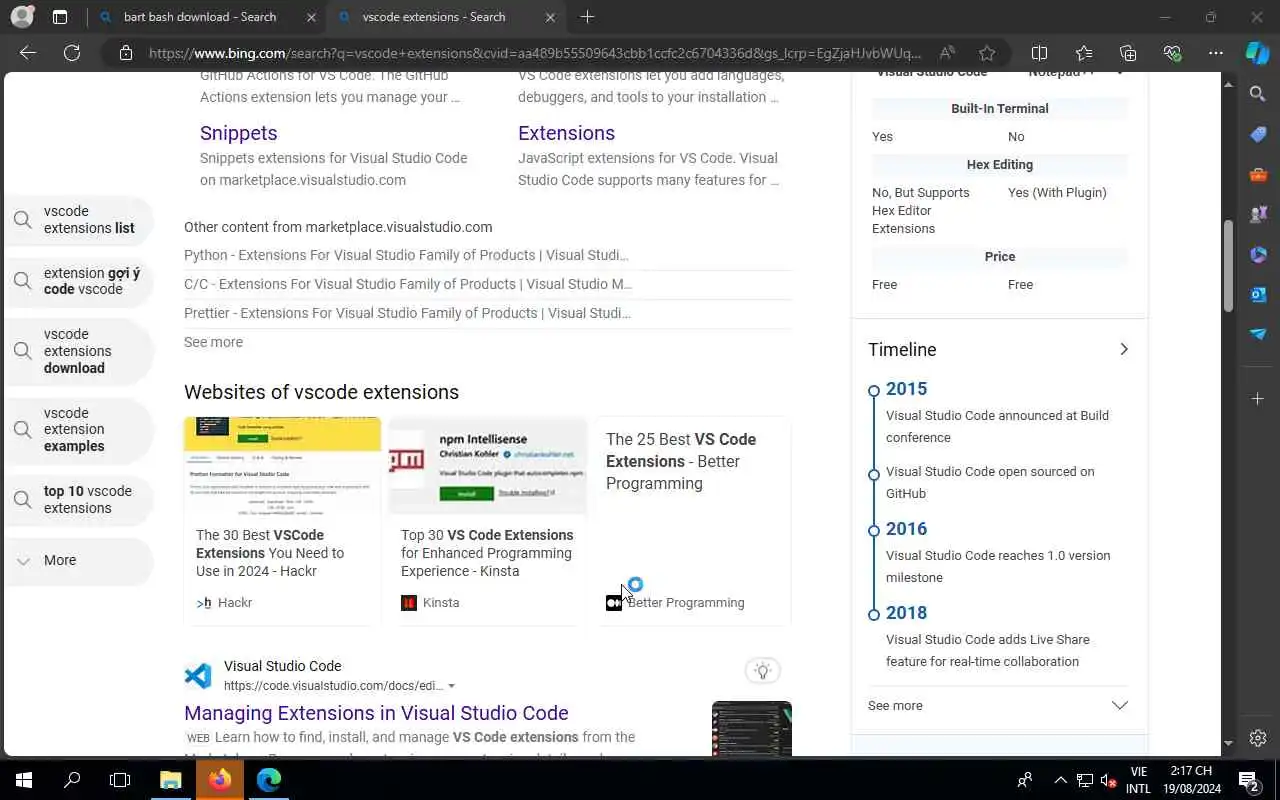Open sidebar Outlook icon
The height and width of the screenshot is (800, 1280).
[x=1258, y=294]
